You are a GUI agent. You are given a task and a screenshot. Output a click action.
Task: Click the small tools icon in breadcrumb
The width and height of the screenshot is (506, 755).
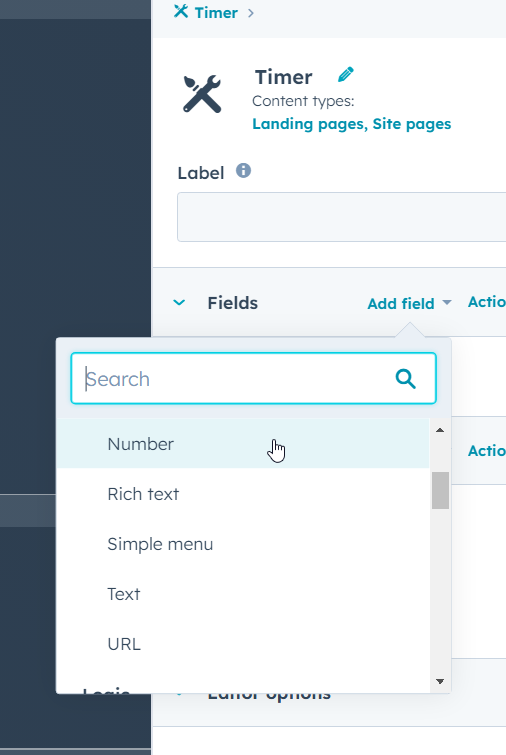[x=181, y=11]
